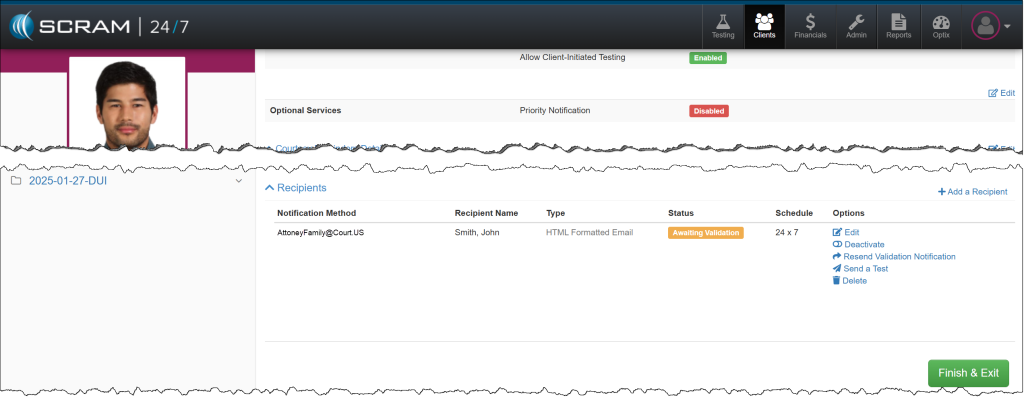
Task: Open the Admin wrench icon
Action: tap(857, 25)
